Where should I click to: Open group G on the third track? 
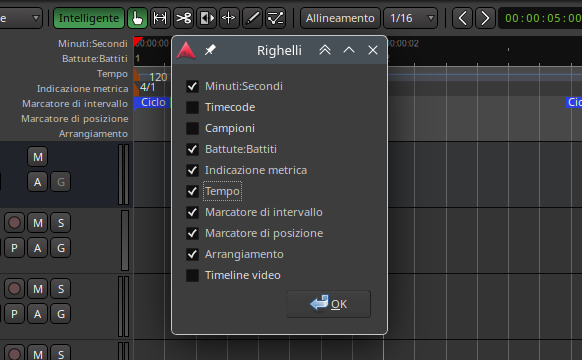[x=61, y=314]
